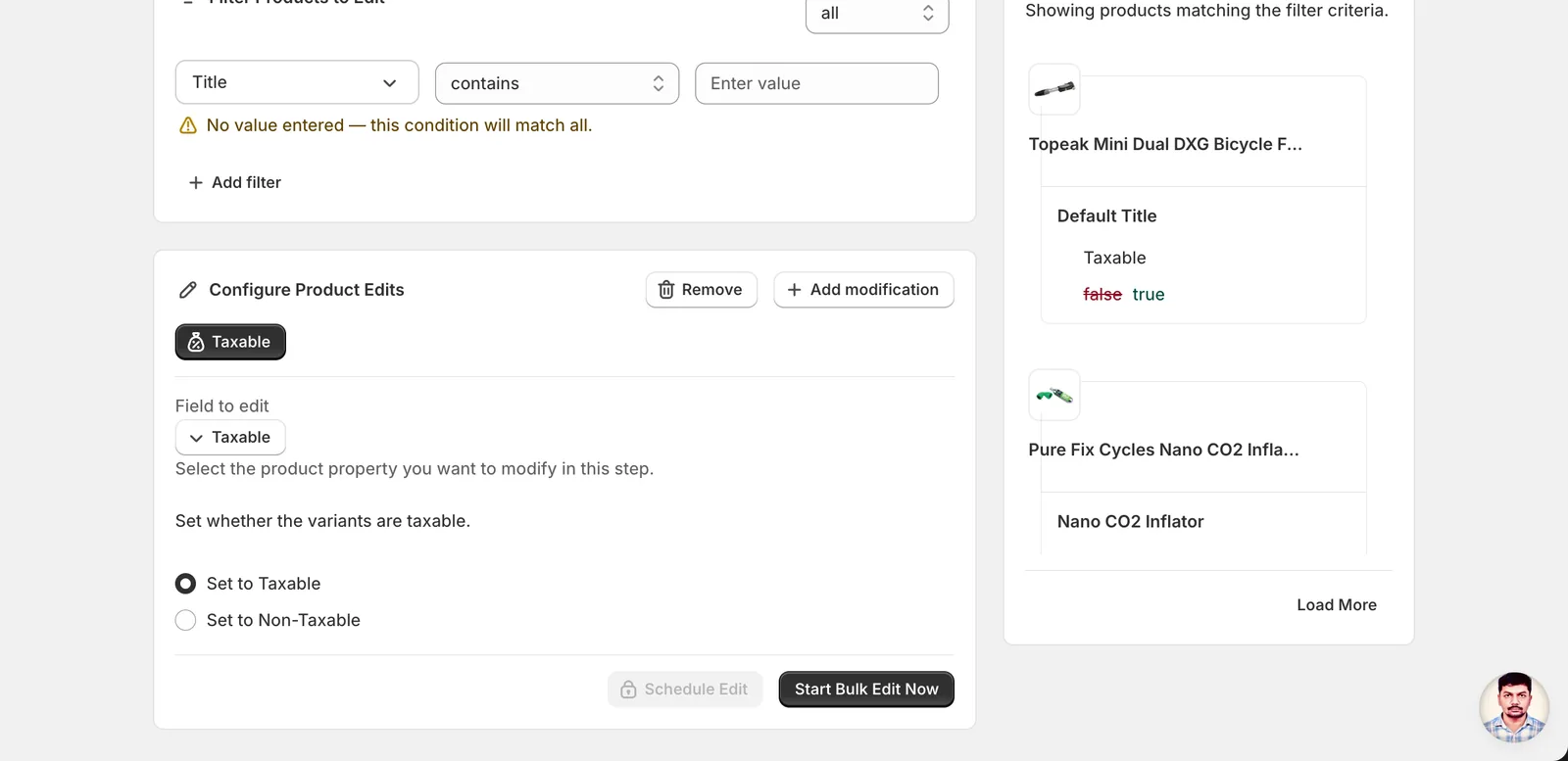The image size is (1568, 761).
Task: Click Load More in preview panel
Action: pos(1337,605)
